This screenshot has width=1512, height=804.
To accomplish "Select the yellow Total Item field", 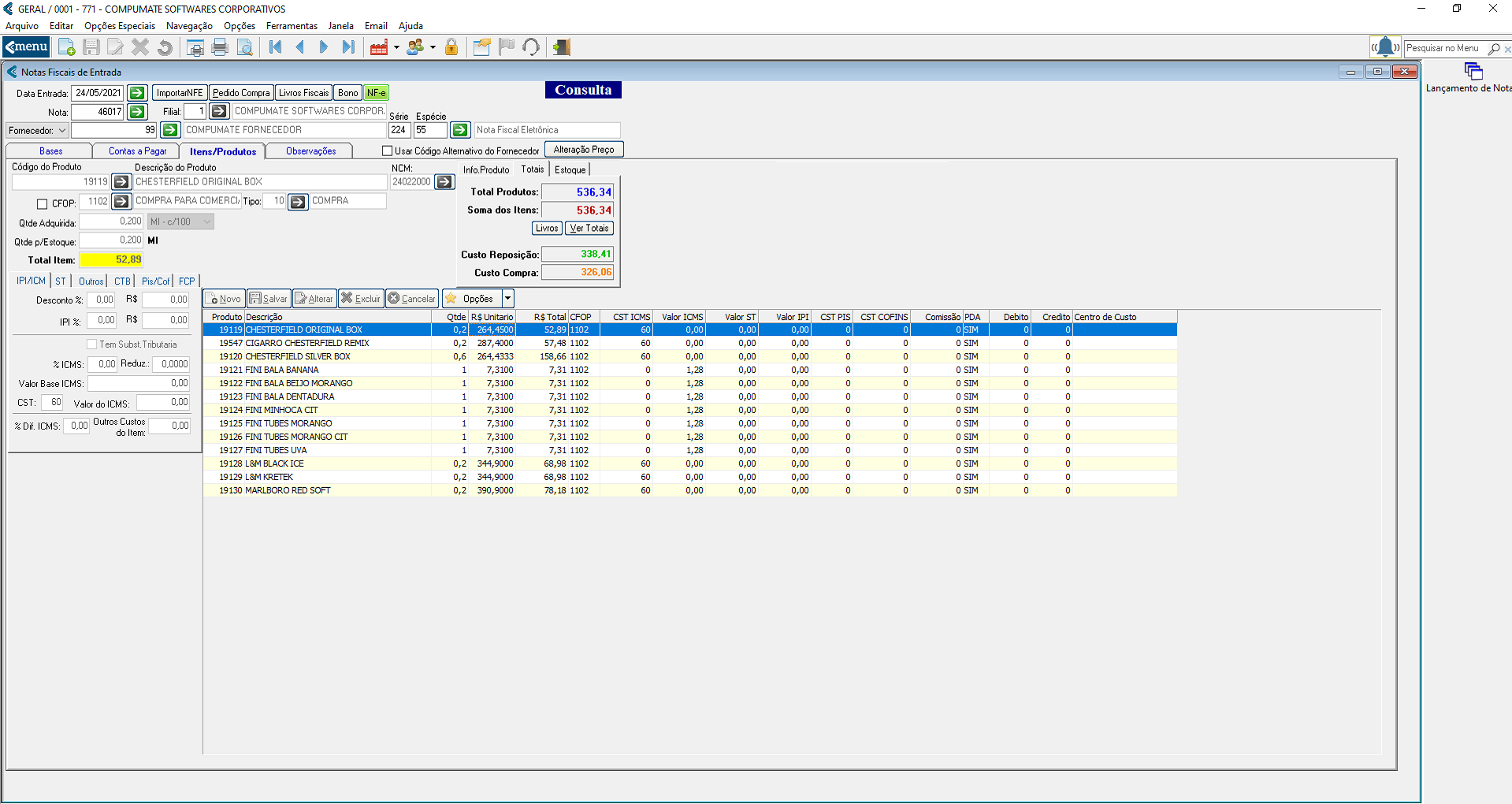I will [x=111, y=260].
